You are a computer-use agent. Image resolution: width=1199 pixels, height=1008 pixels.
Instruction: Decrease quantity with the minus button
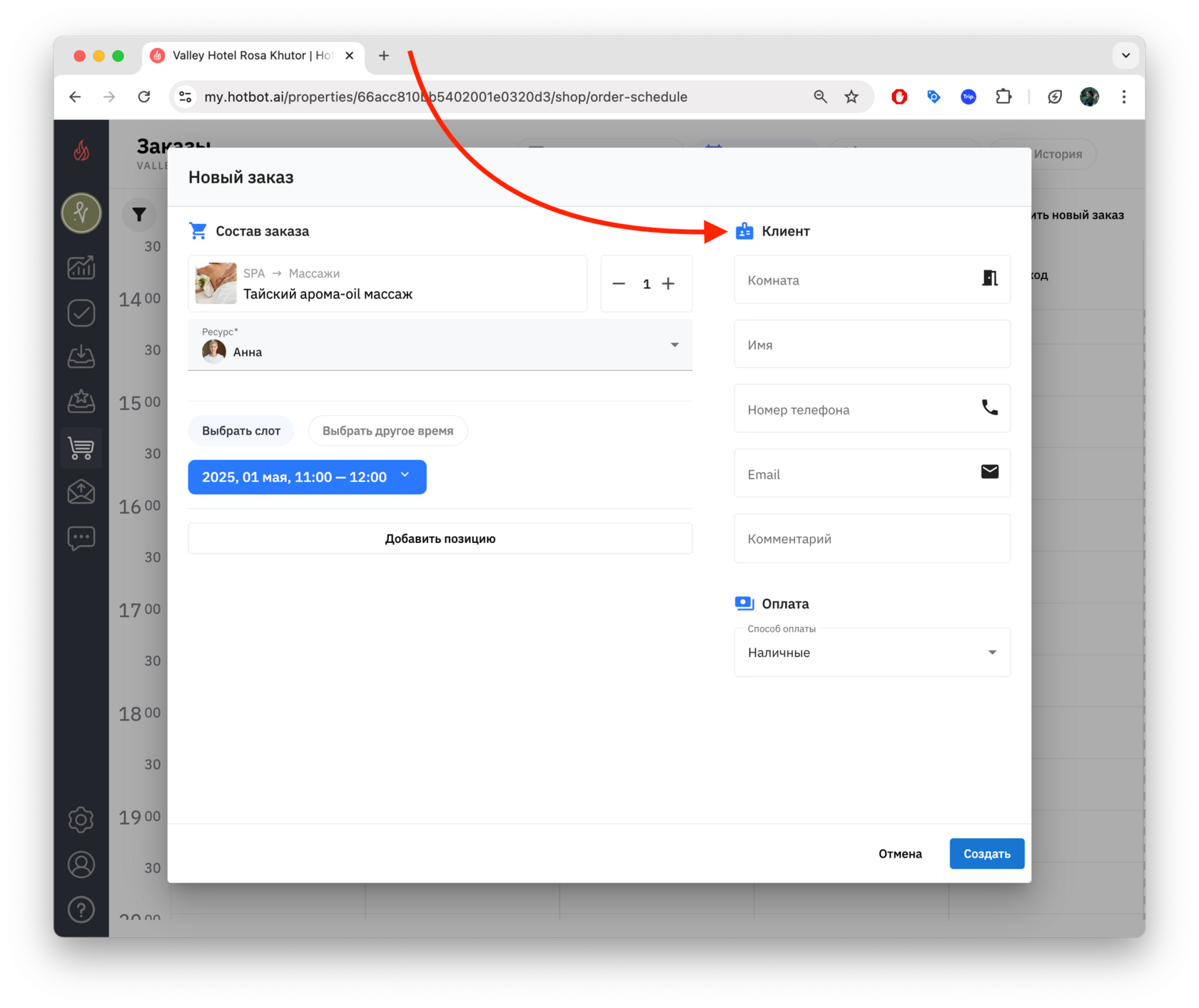click(x=619, y=284)
